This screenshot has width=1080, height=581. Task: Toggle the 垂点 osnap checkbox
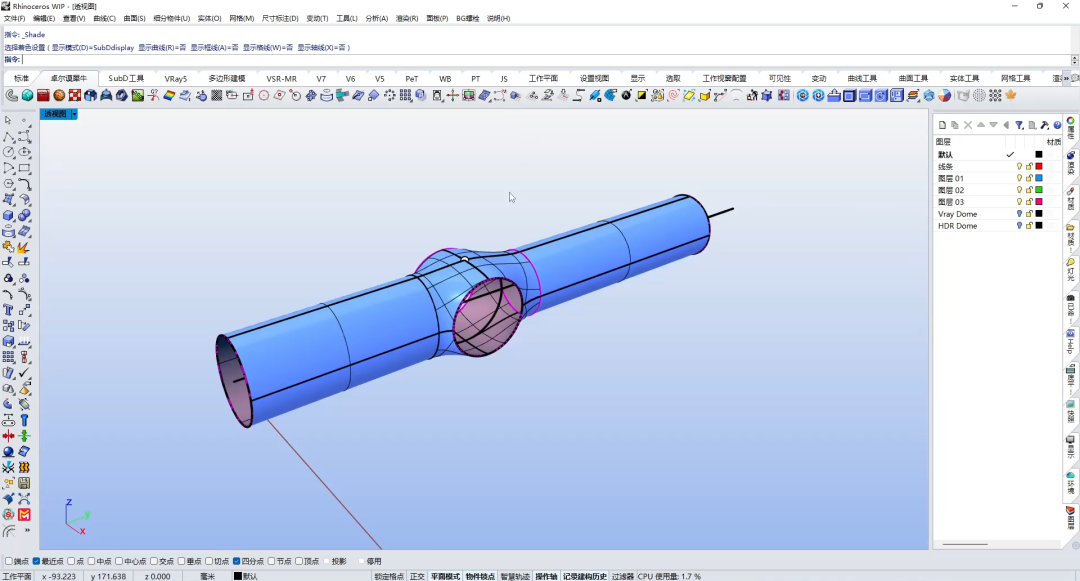181,562
